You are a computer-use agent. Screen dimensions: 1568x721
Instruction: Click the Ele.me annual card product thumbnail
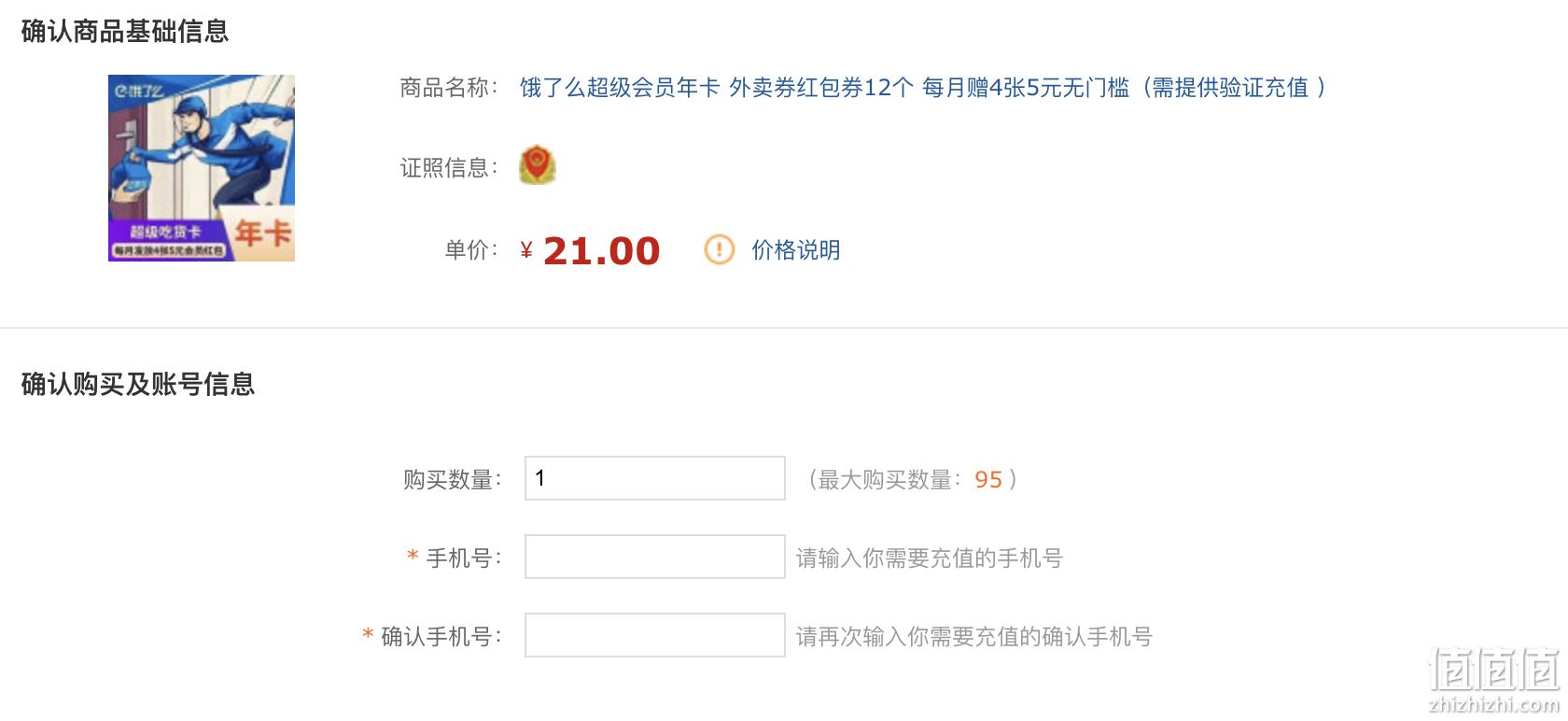tap(202, 168)
